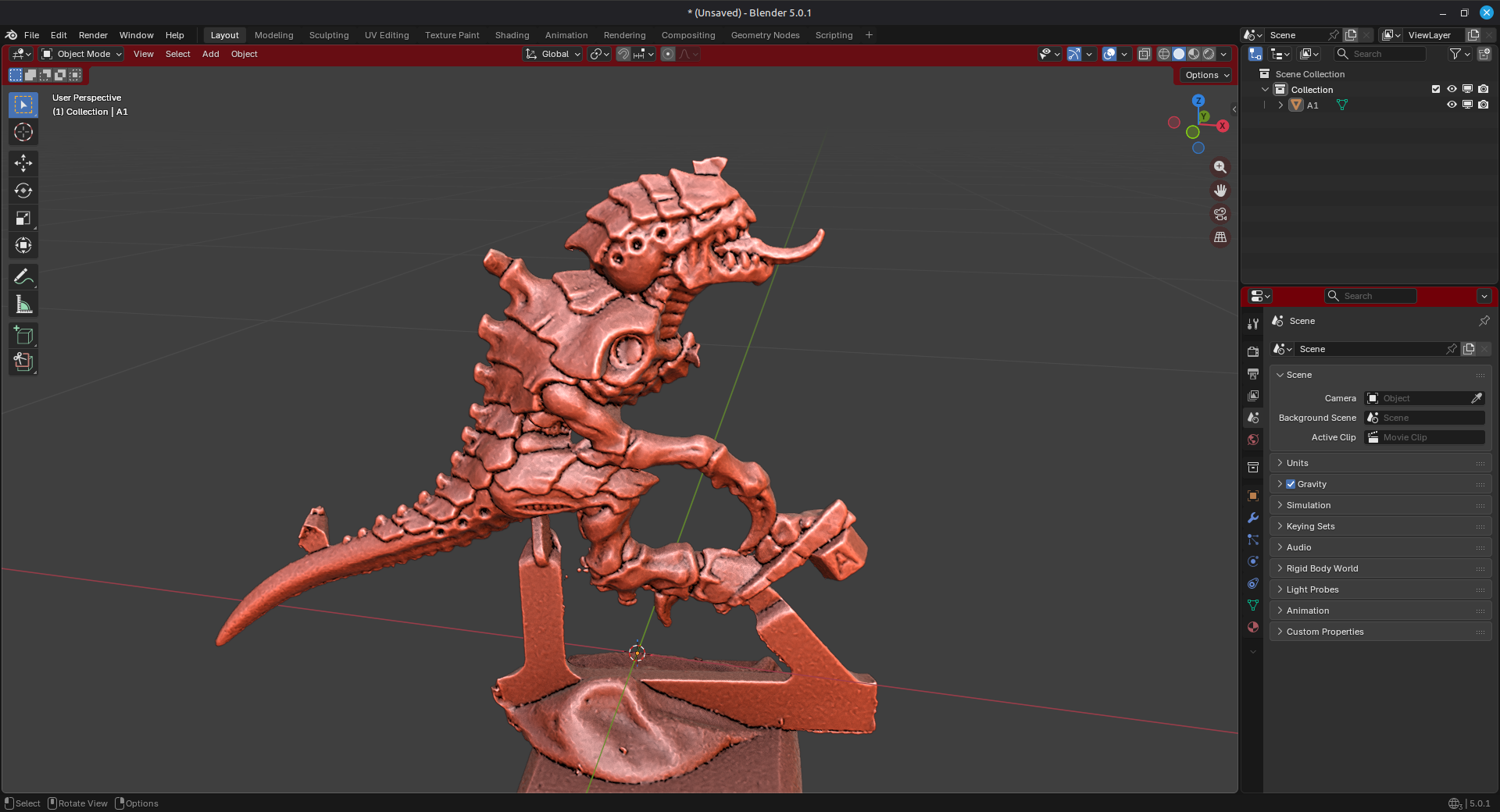The width and height of the screenshot is (1500, 812).
Task: Open the Render menu
Action: pyautogui.click(x=93, y=35)
